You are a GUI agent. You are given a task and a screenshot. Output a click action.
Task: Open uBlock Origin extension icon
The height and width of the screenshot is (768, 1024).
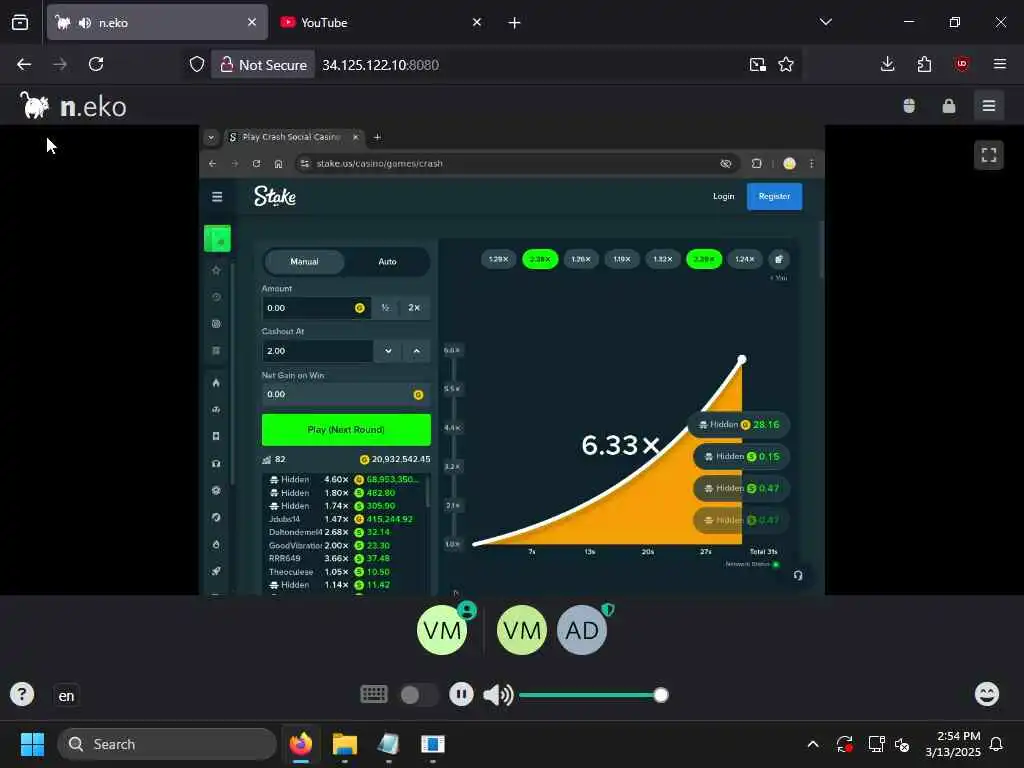tap(961, 64)
